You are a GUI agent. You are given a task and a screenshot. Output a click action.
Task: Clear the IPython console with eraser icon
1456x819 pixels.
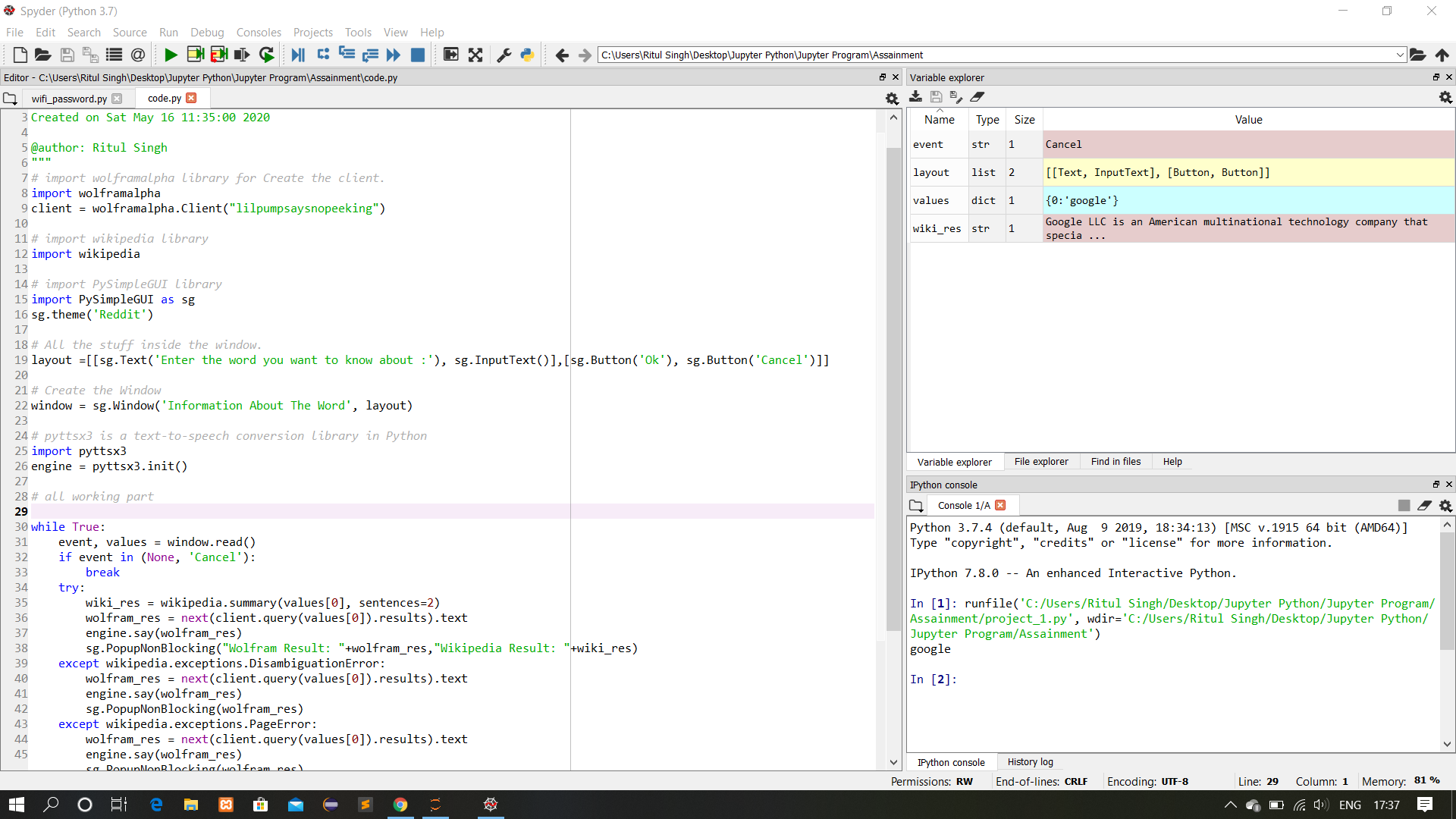point(1424,506)
